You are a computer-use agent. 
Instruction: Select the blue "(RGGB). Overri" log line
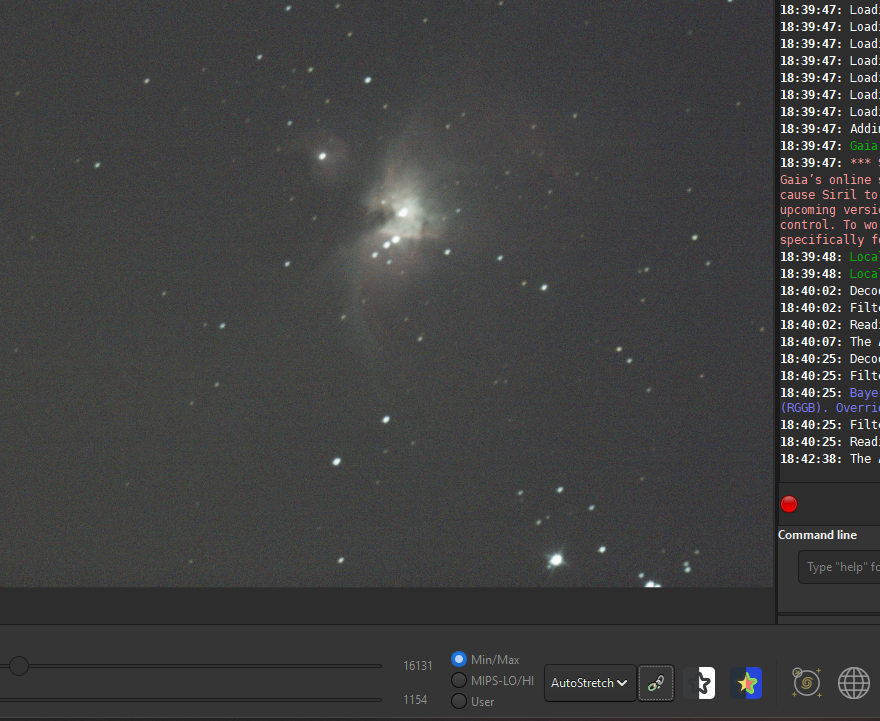pyautogui.click(x=829, y=408)
